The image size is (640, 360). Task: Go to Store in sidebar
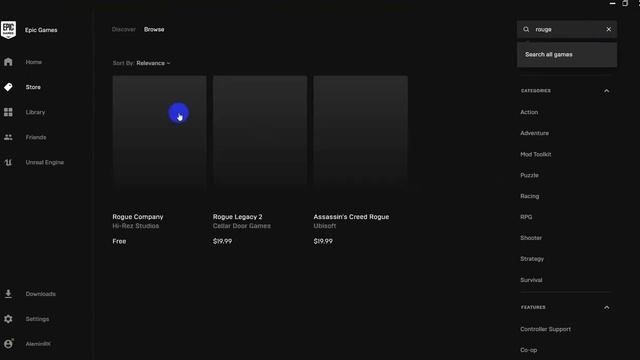click(x=33, y=87)
